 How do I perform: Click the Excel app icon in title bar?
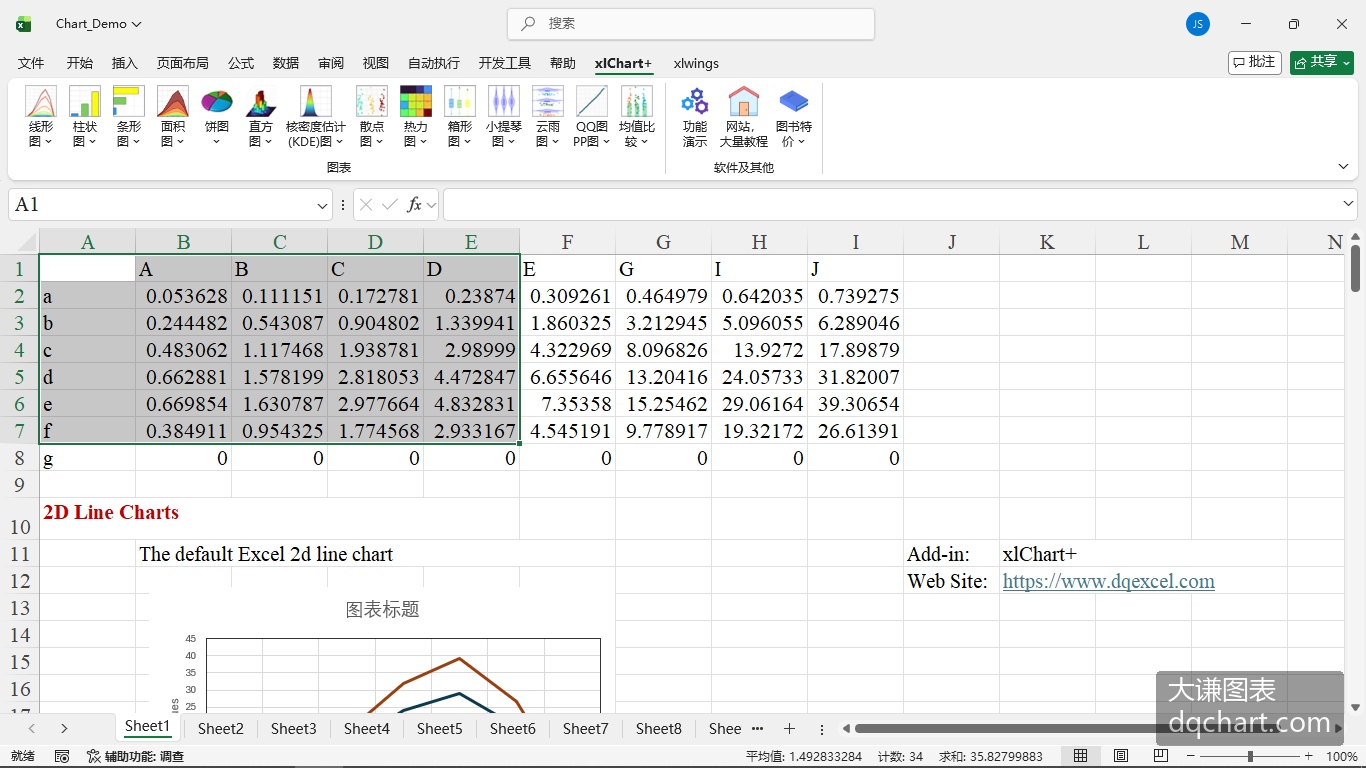tap(24, 24)
